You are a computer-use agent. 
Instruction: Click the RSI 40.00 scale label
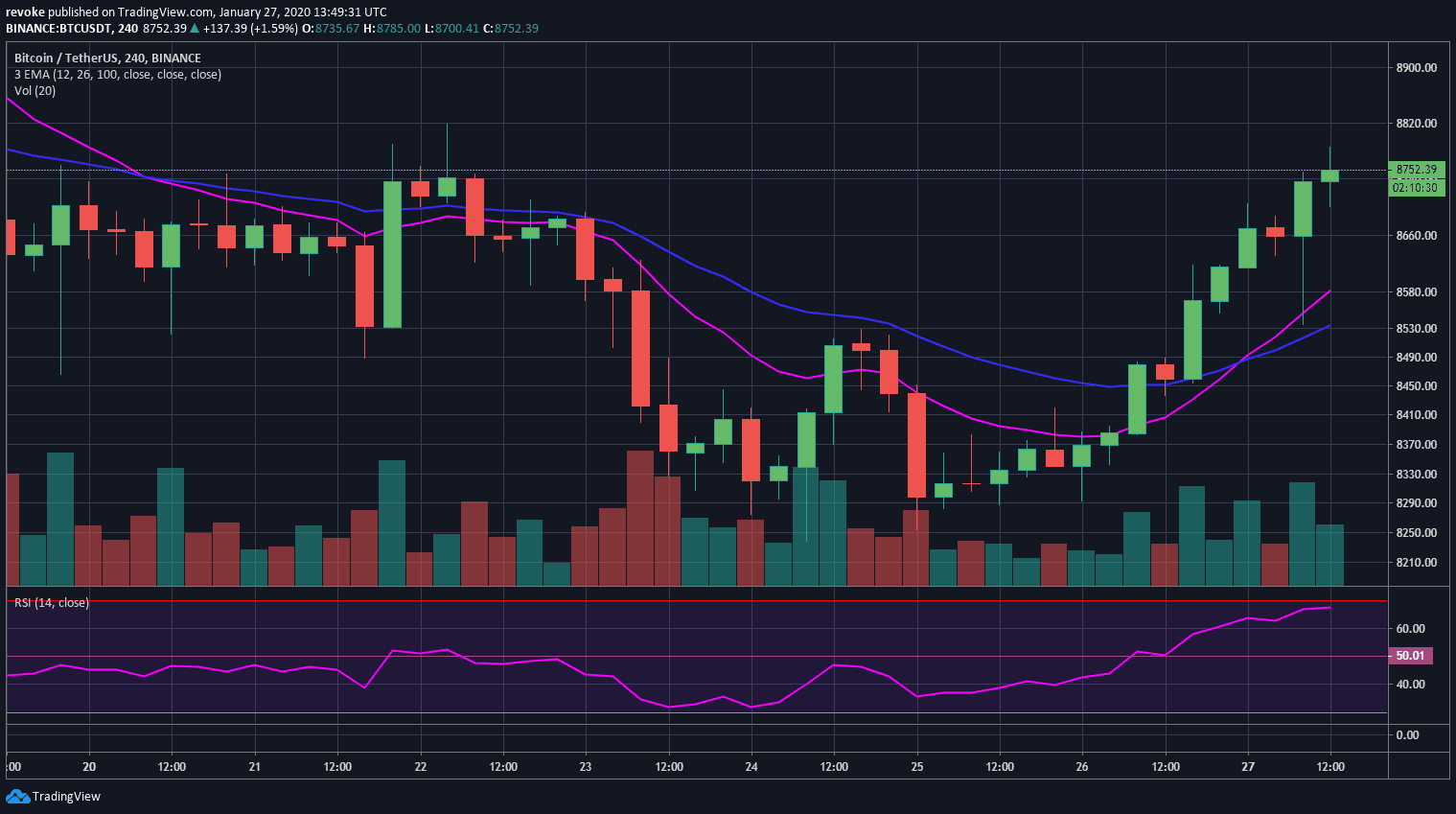tap(1409, 685)
